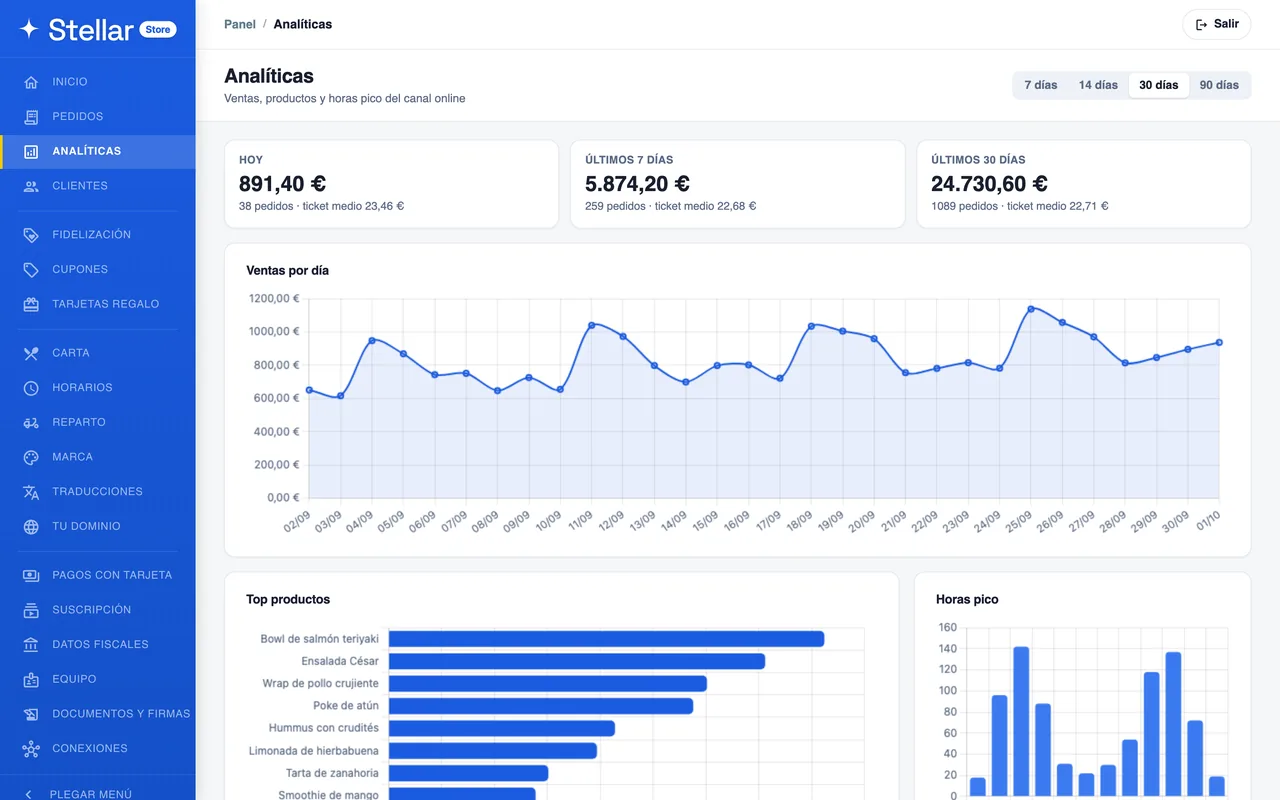Click the tallest Horas pico bar
Viewport: 1280px width, 800px height.
(1021, 722)
